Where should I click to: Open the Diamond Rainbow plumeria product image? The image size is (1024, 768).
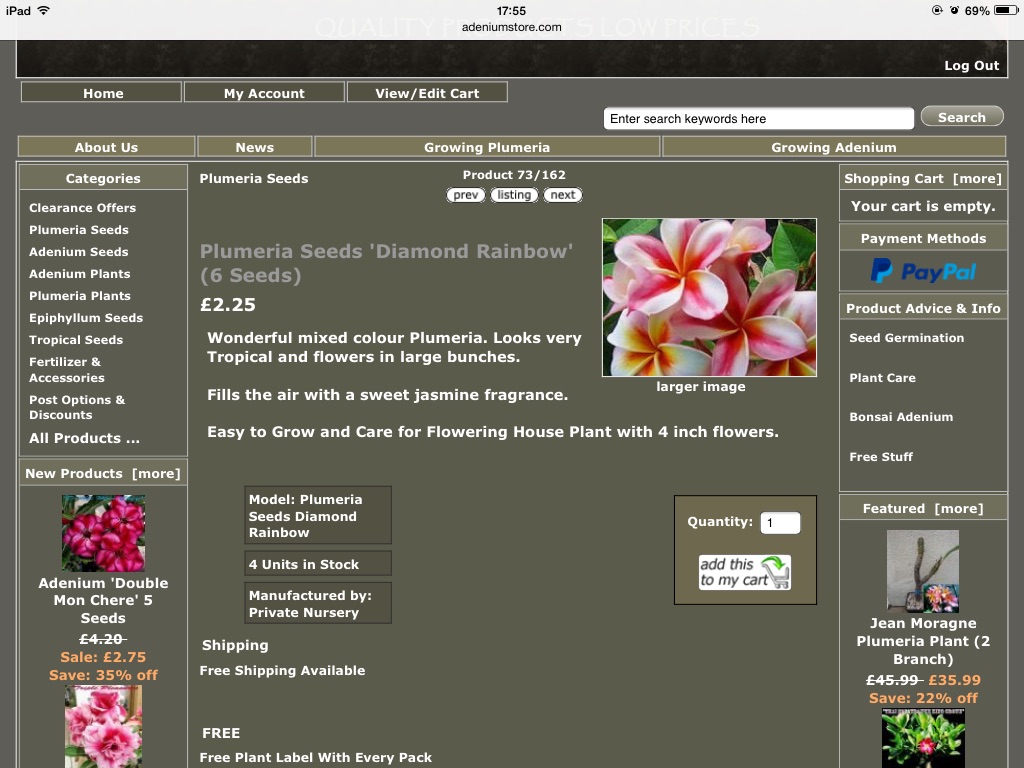[709, 297]
